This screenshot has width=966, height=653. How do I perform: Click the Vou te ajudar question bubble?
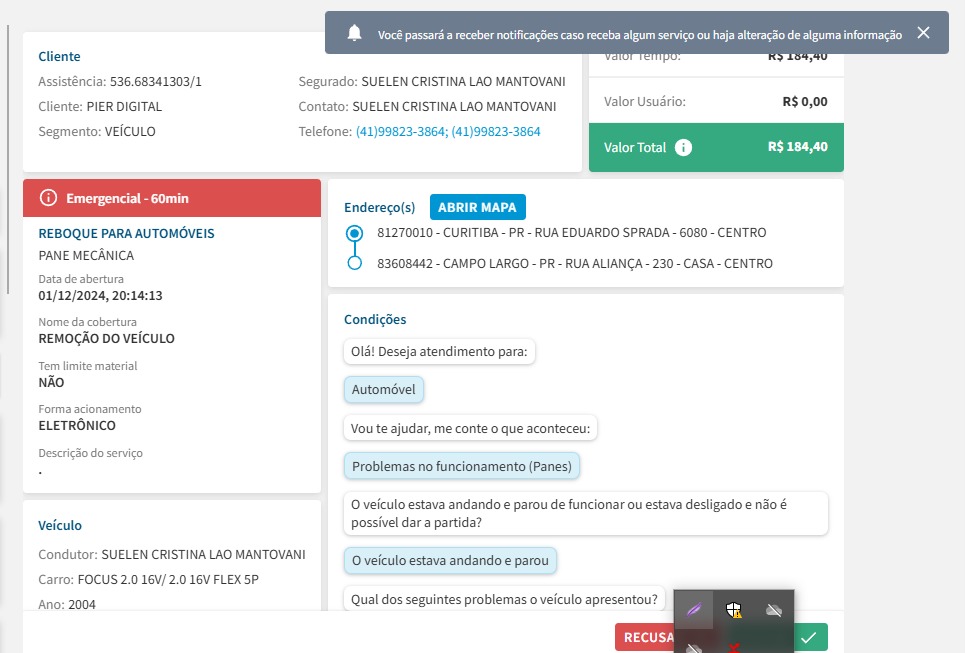(470, 428)
